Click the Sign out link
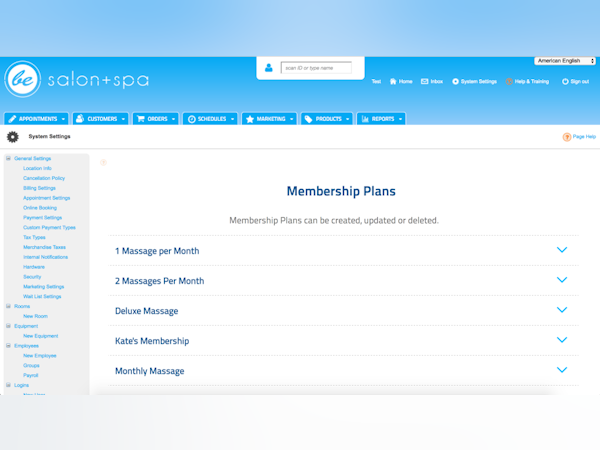Screen dimensions: 600x450 (579, 82)
